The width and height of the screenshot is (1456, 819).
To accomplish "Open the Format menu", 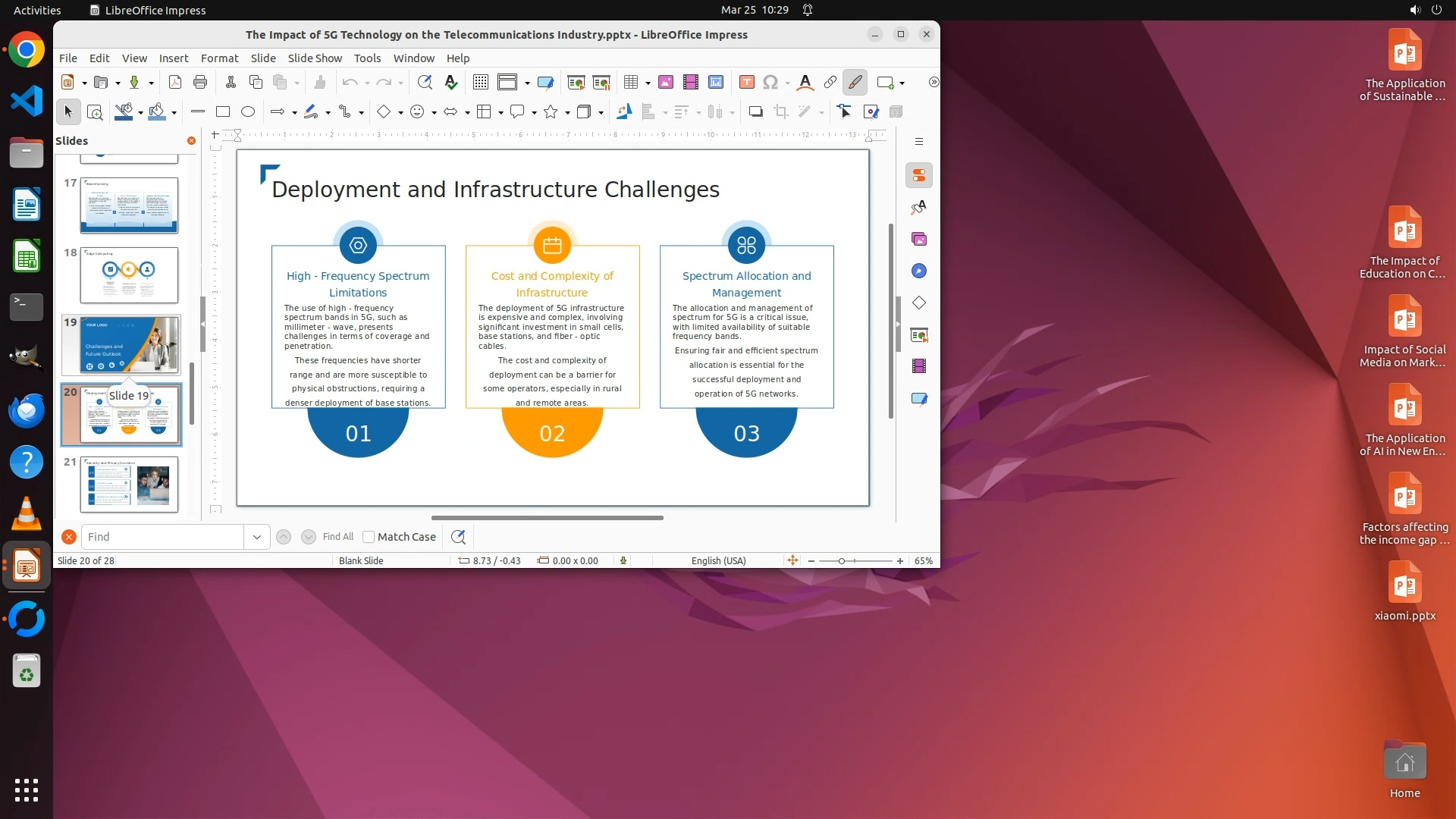I will coord(219,58).
